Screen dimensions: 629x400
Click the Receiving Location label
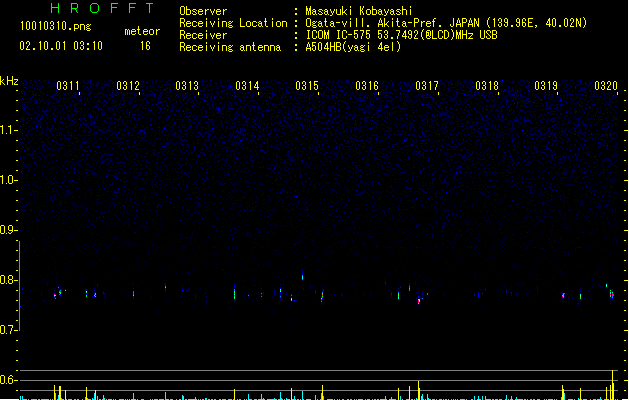233,23
